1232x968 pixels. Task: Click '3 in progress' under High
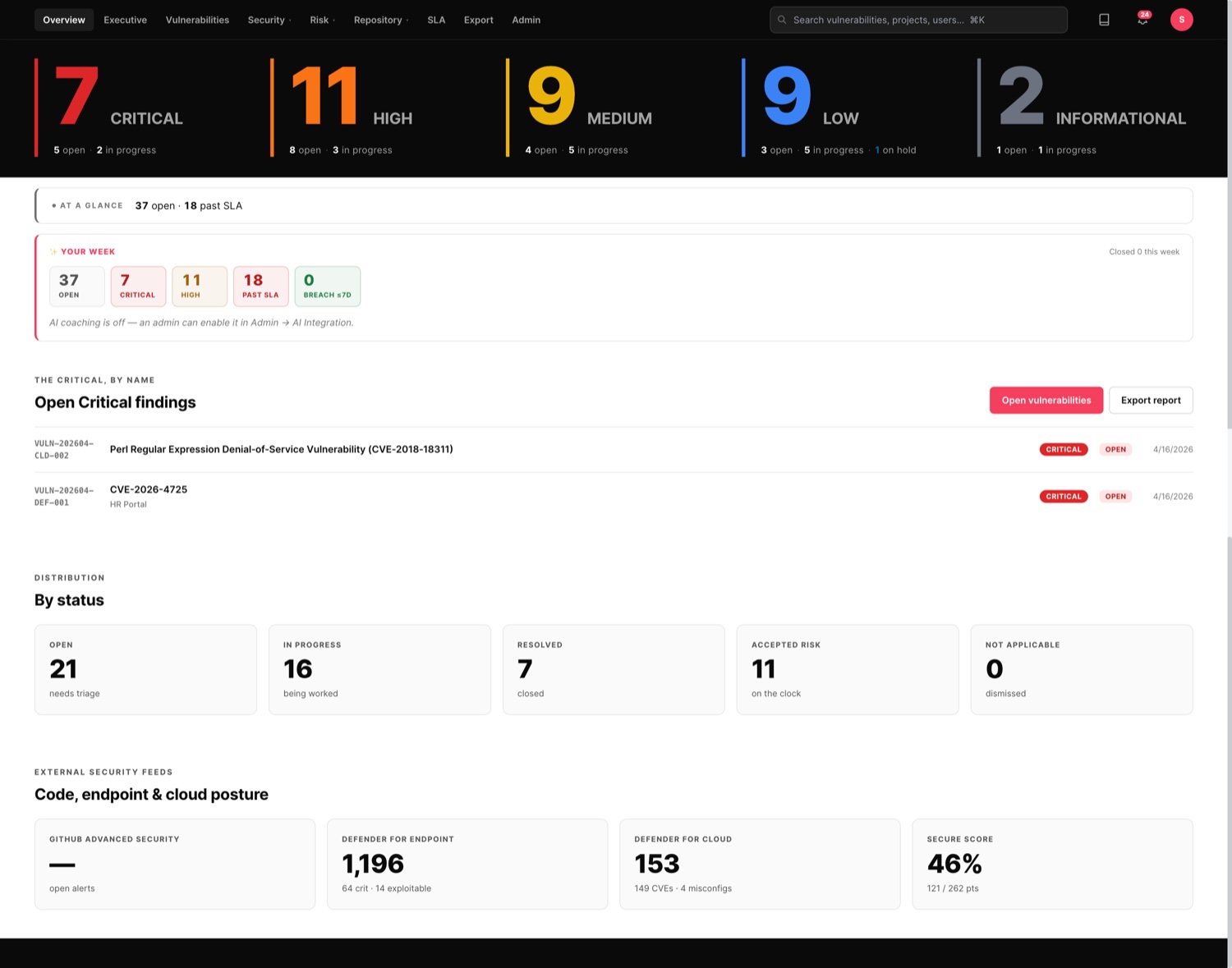[362, 150]
